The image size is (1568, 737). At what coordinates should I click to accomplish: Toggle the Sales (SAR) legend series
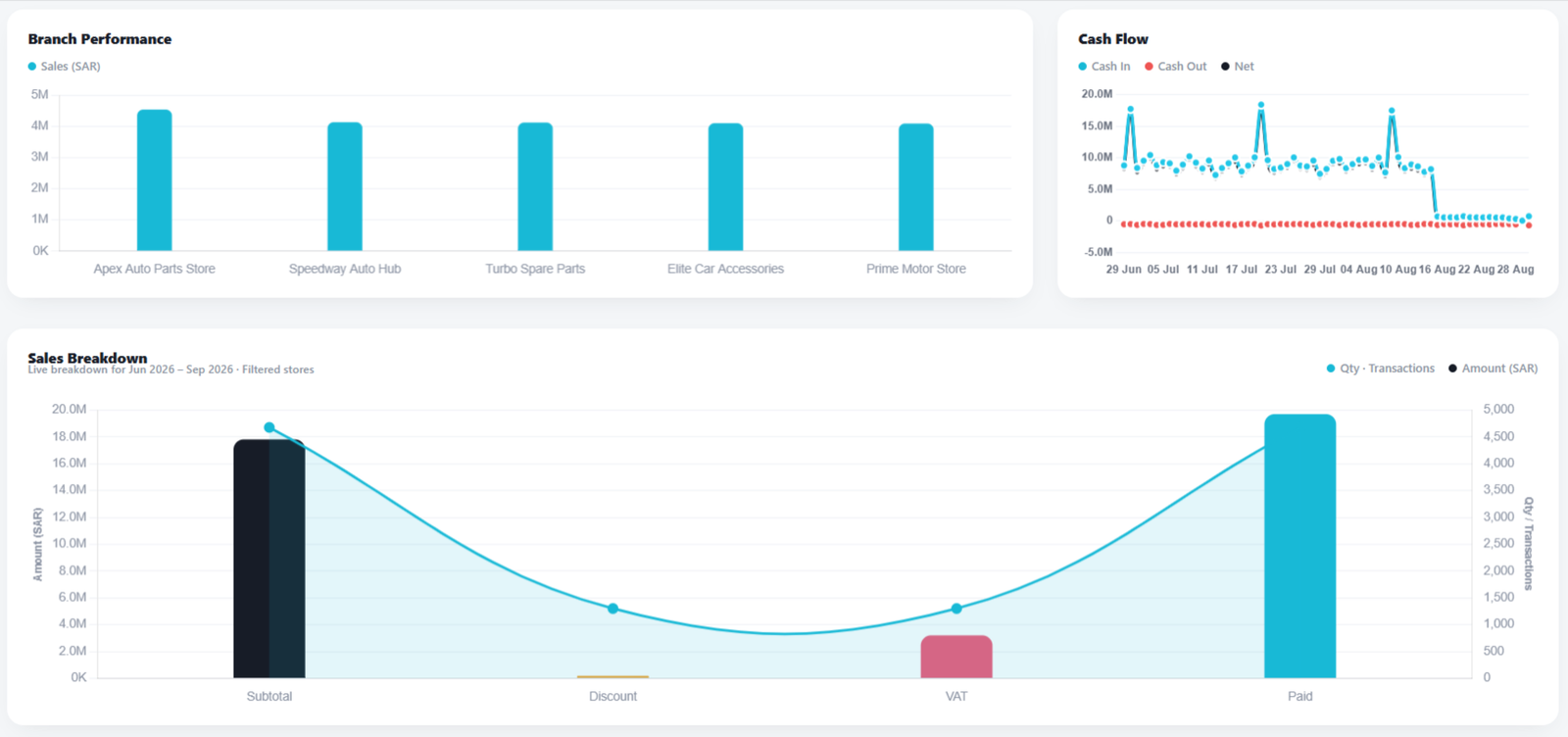pos(64,67)
